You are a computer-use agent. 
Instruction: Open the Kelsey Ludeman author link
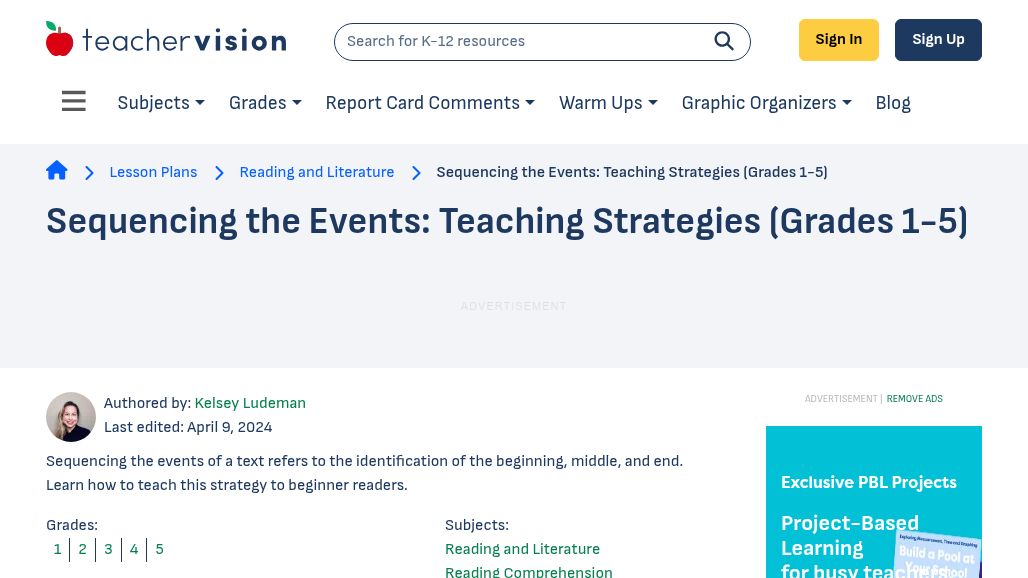pyautogui.click(x=250, y=403)
